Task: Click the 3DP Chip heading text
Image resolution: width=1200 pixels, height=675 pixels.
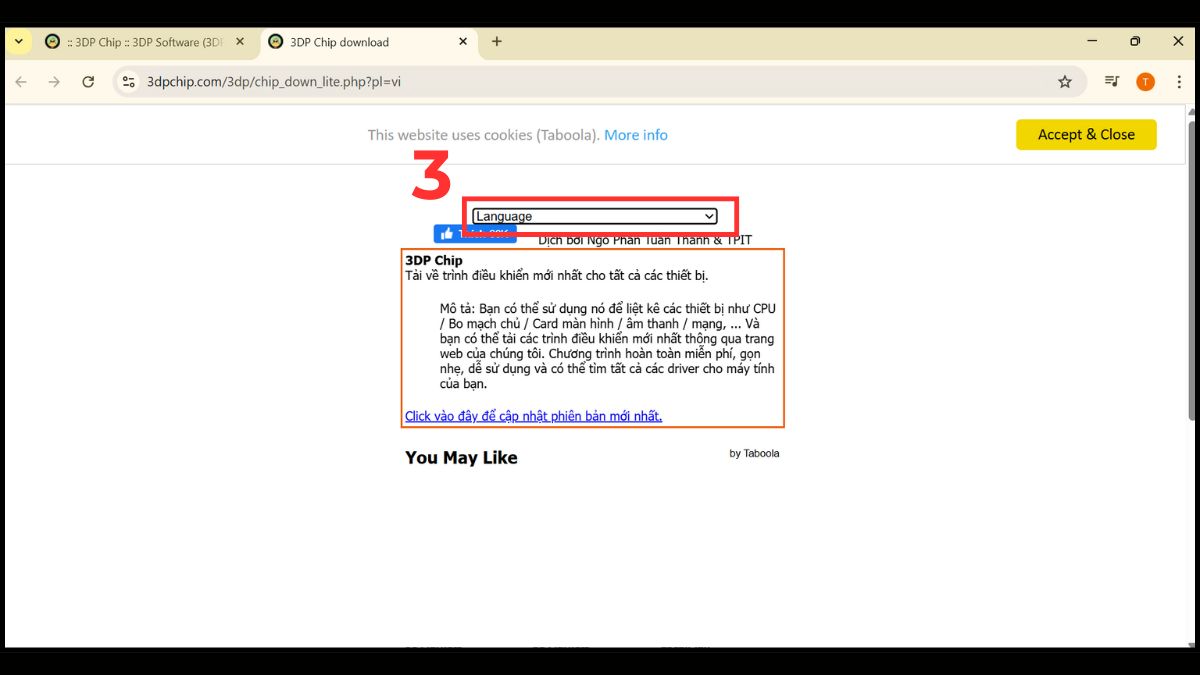Action: 434,260
